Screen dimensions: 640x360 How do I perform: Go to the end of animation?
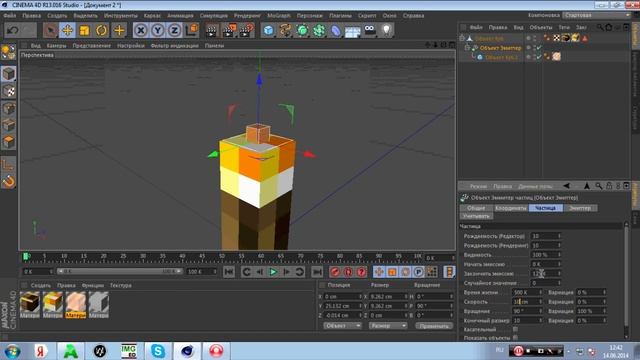pyautogui.click(x=317, y=272)
